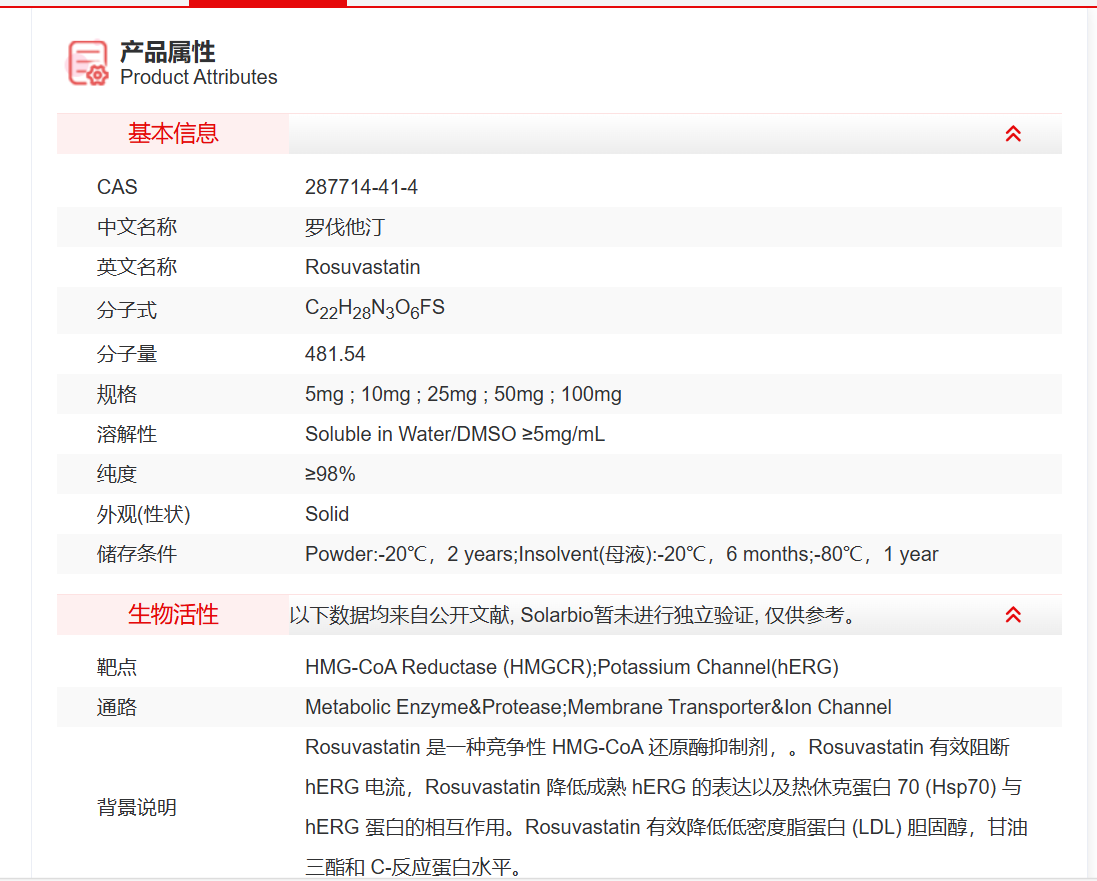Select the purity value ≥98%
This screenshot has width=1097, height=881.
330,474
